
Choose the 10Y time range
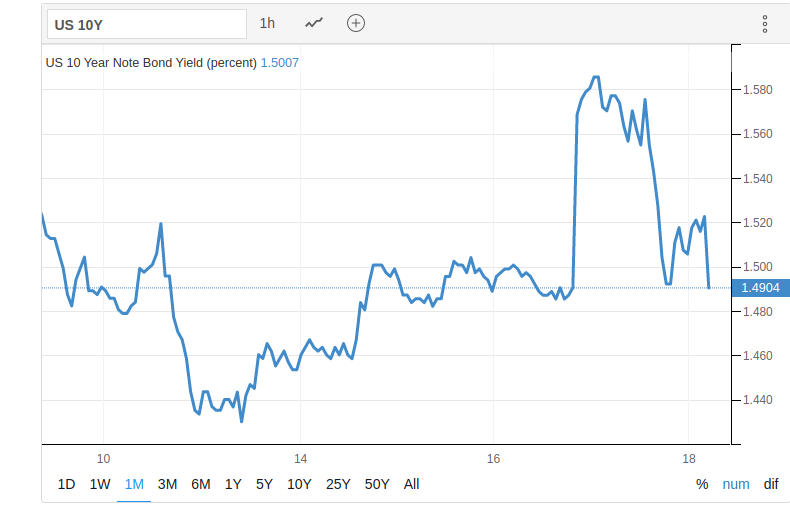click(x=299, y=484)
